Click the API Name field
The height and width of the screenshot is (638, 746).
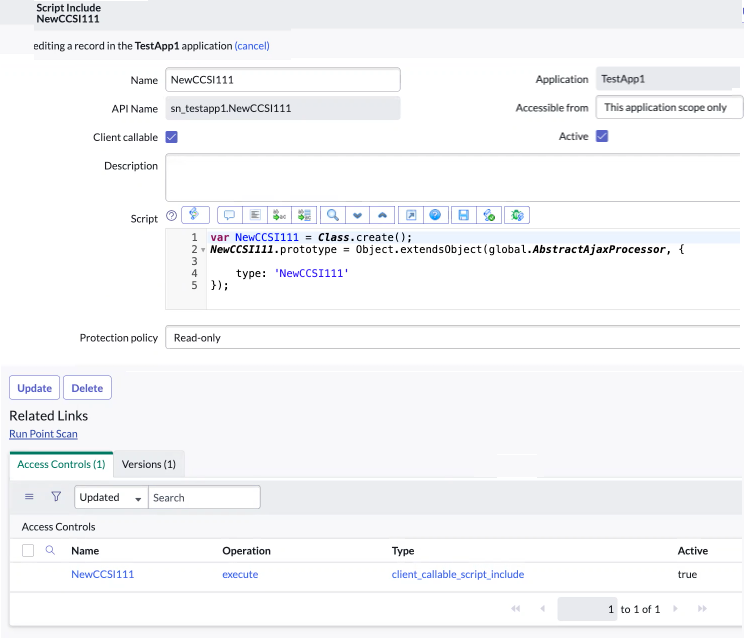click(283, 108)
